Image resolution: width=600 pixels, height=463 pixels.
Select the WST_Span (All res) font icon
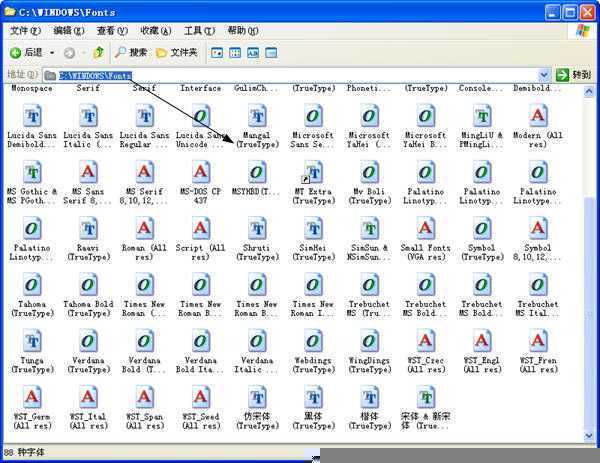145,398
